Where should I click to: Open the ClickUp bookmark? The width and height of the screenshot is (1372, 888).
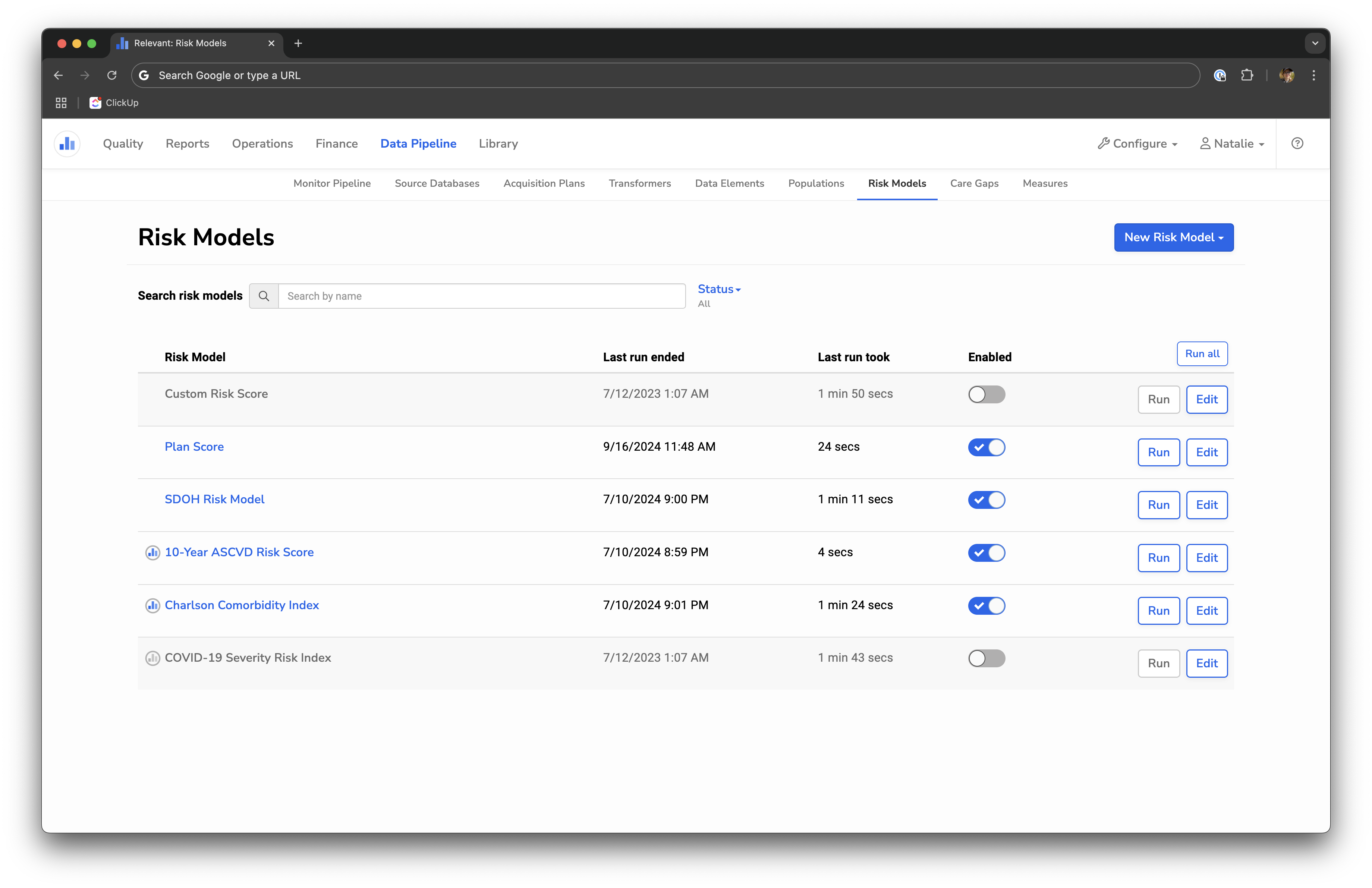(114, 103)
